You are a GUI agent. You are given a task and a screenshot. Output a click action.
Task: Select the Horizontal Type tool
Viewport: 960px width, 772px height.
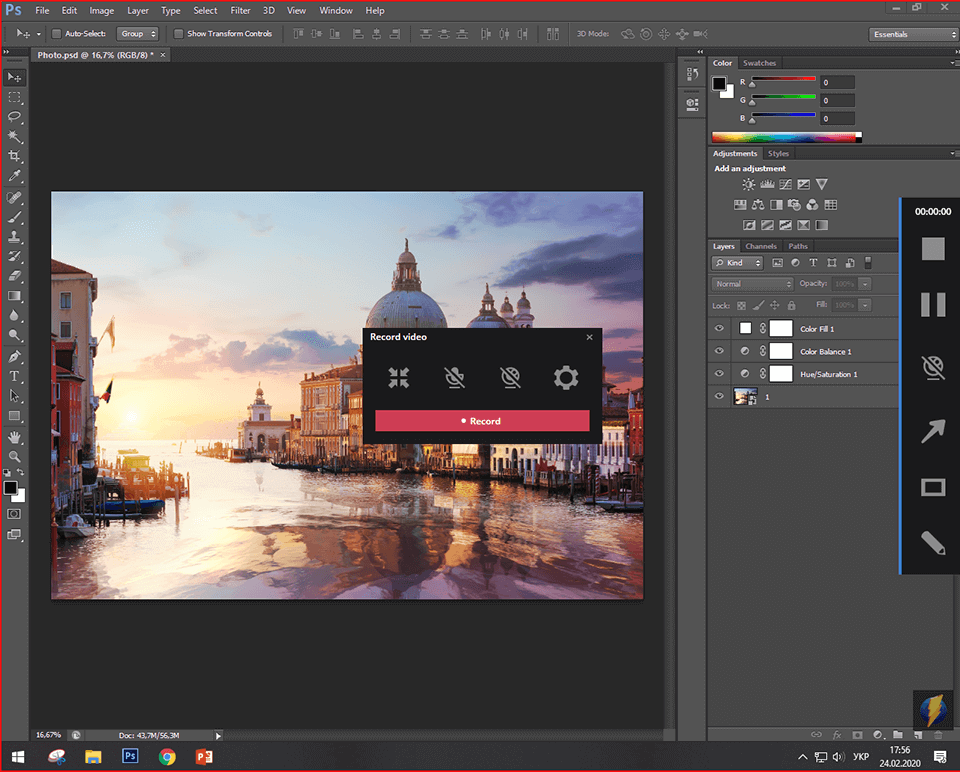[x=15, y=376]
